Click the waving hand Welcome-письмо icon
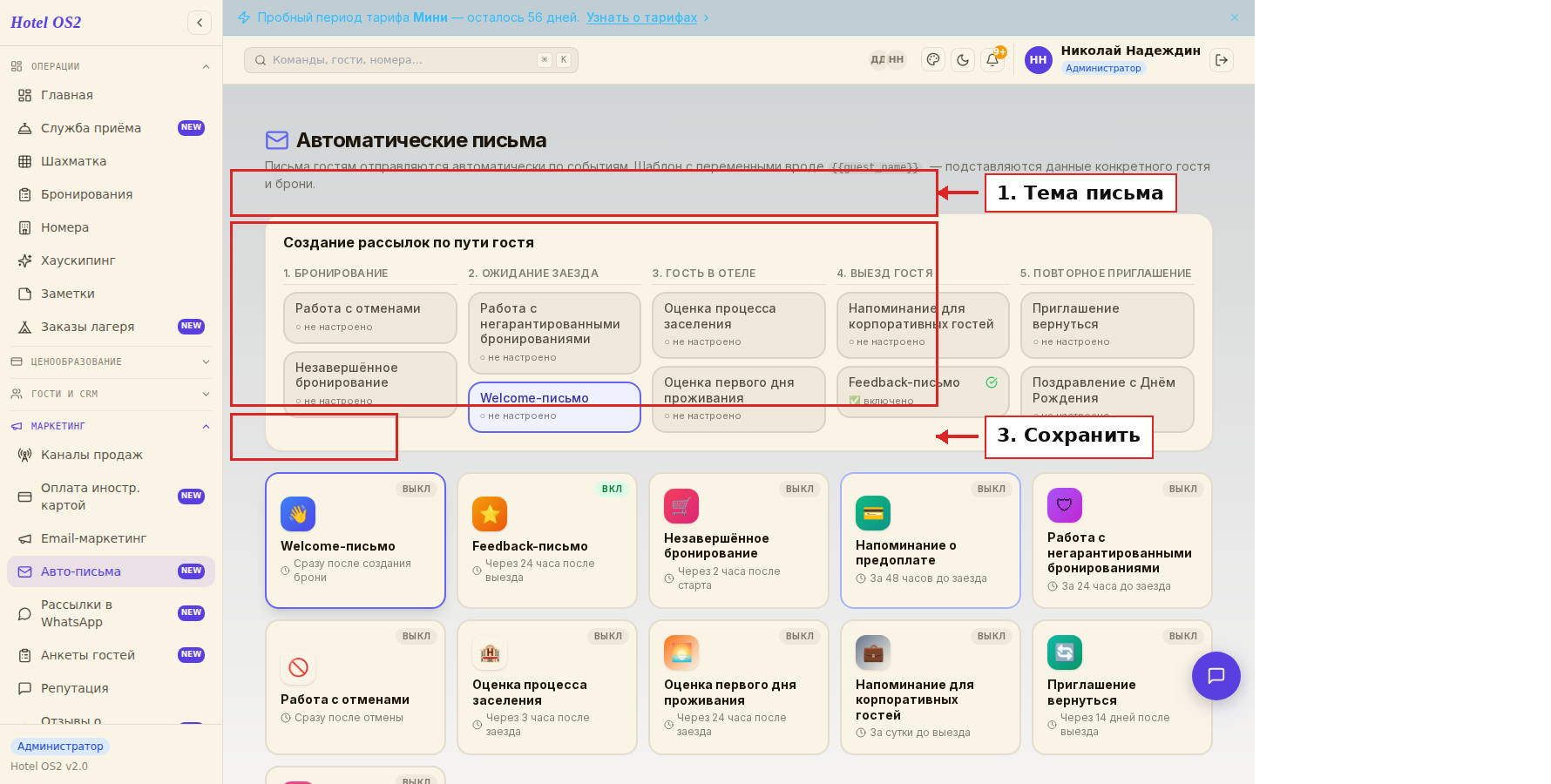The height and width of the screenshot is (784, 1551). [298, 514]
